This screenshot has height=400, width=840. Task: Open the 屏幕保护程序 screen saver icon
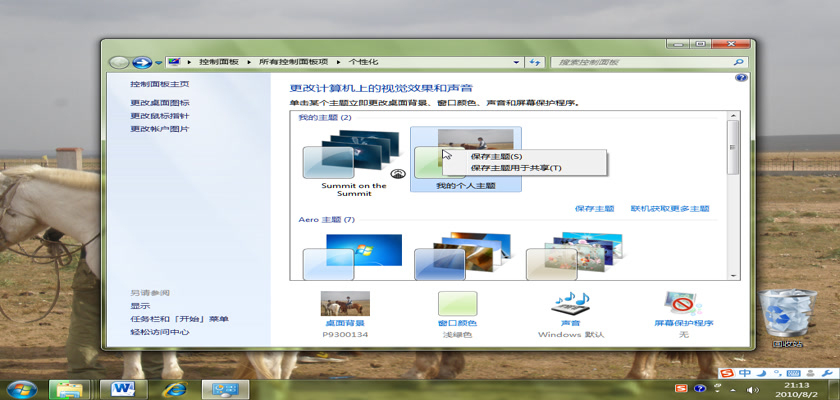pyautogui.click(x=683, y=304)
